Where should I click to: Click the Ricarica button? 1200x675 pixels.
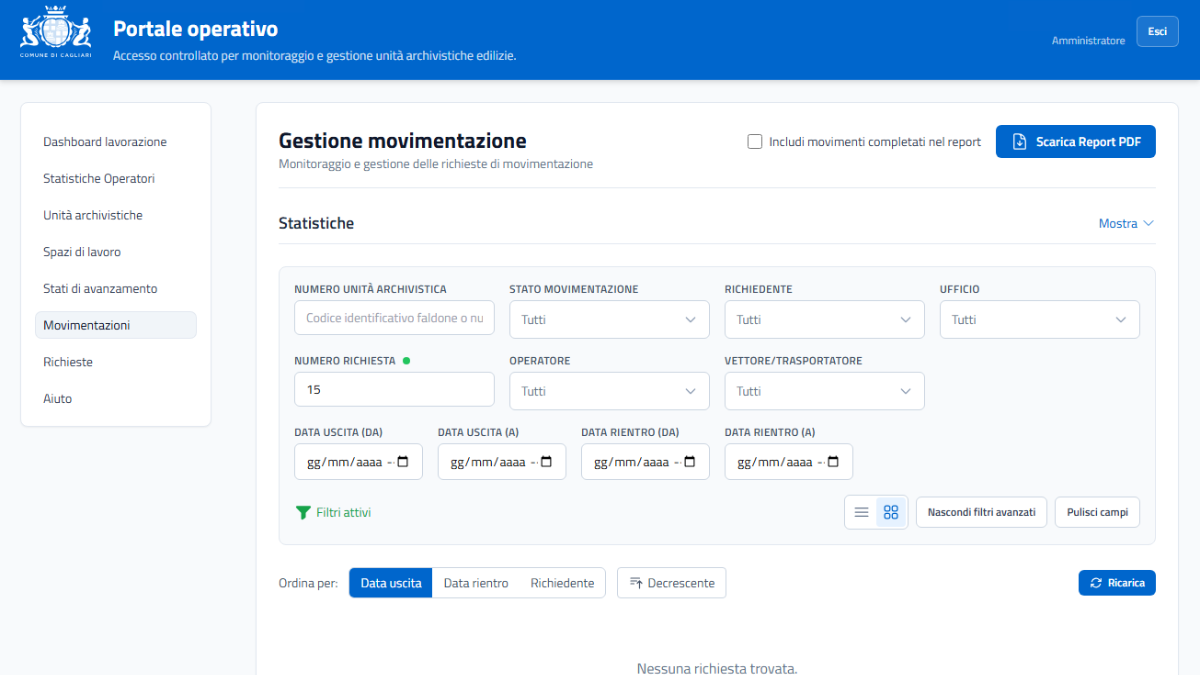click(1117, 583)
